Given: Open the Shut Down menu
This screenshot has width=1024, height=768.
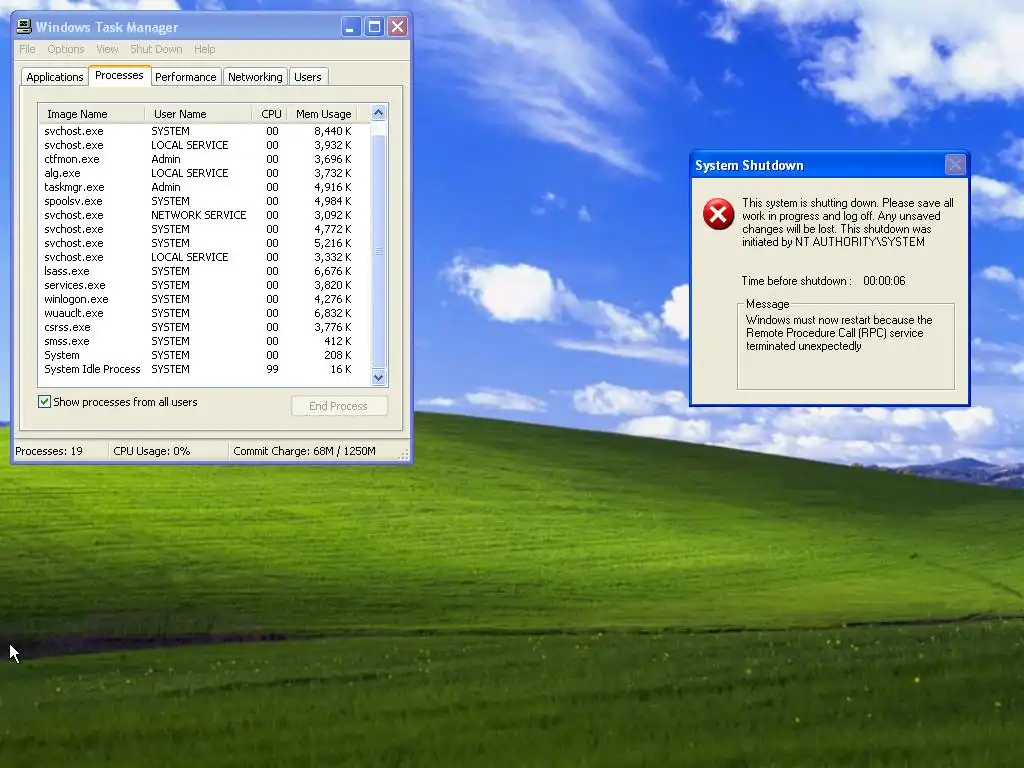Looking at the screenshot, I should point(156,49).
